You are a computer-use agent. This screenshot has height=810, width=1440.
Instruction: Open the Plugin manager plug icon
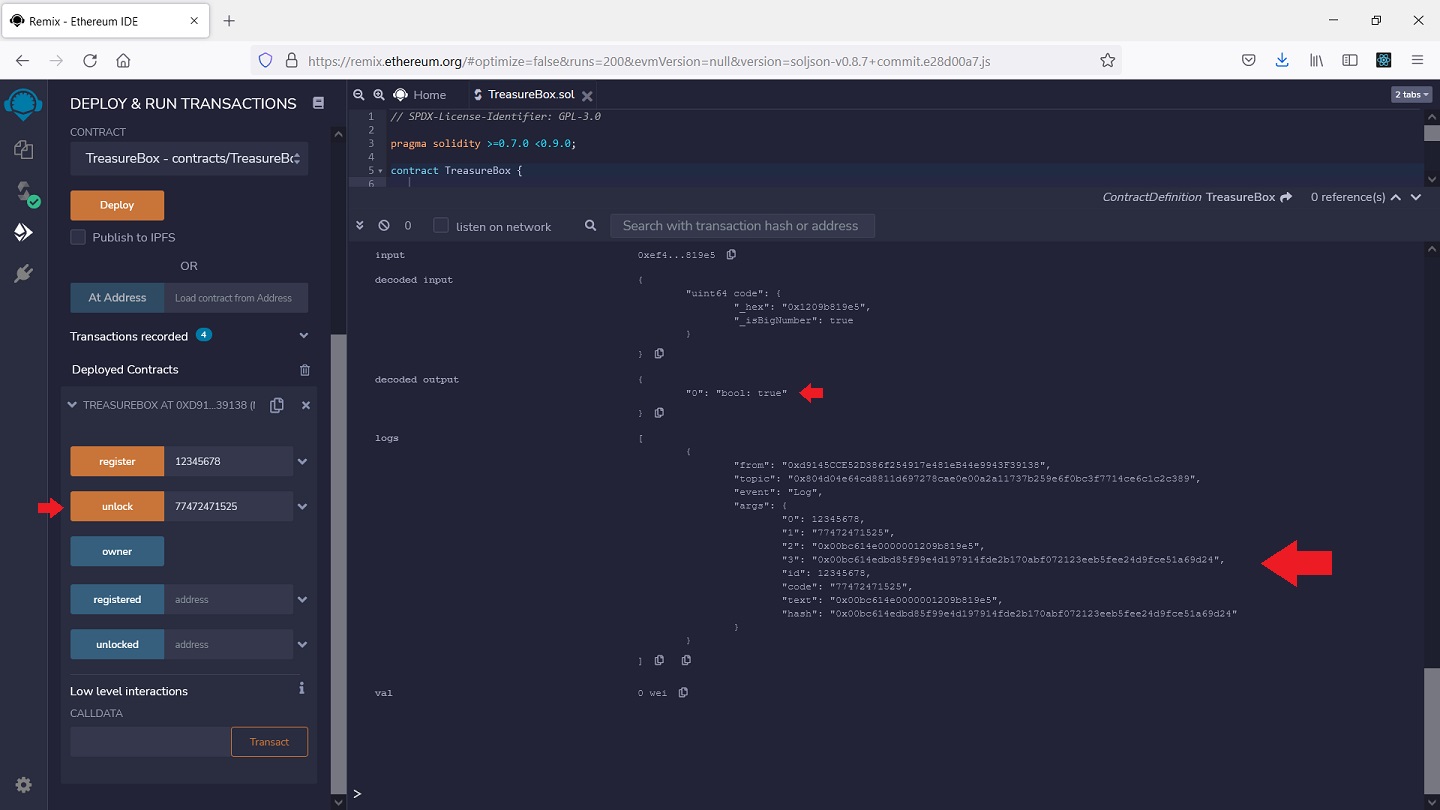pyautogui.click(x=23, y=273)
